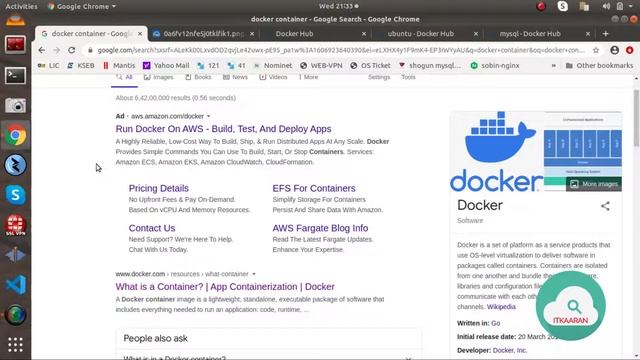The height and width of the screenshot is (360, 640).
Task: Open the clock showing Wed 21:33
Action: tap(338, 6)
